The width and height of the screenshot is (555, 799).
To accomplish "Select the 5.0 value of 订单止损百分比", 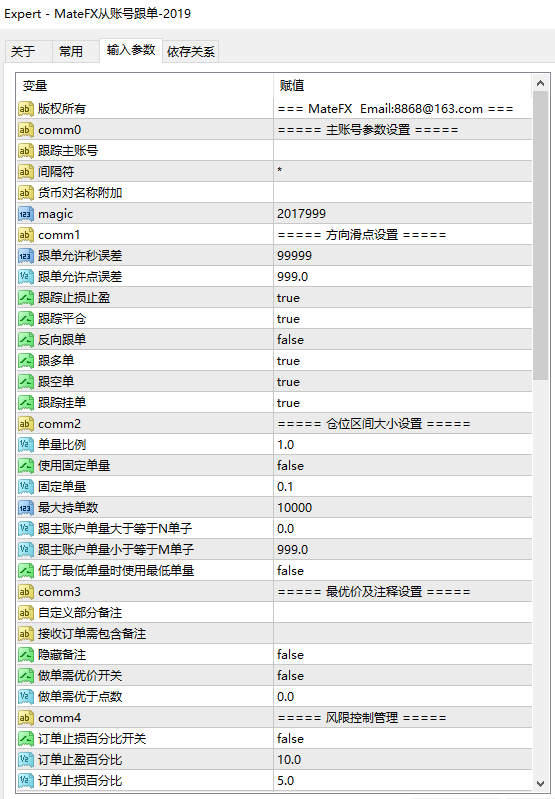I will pos(285,780).
